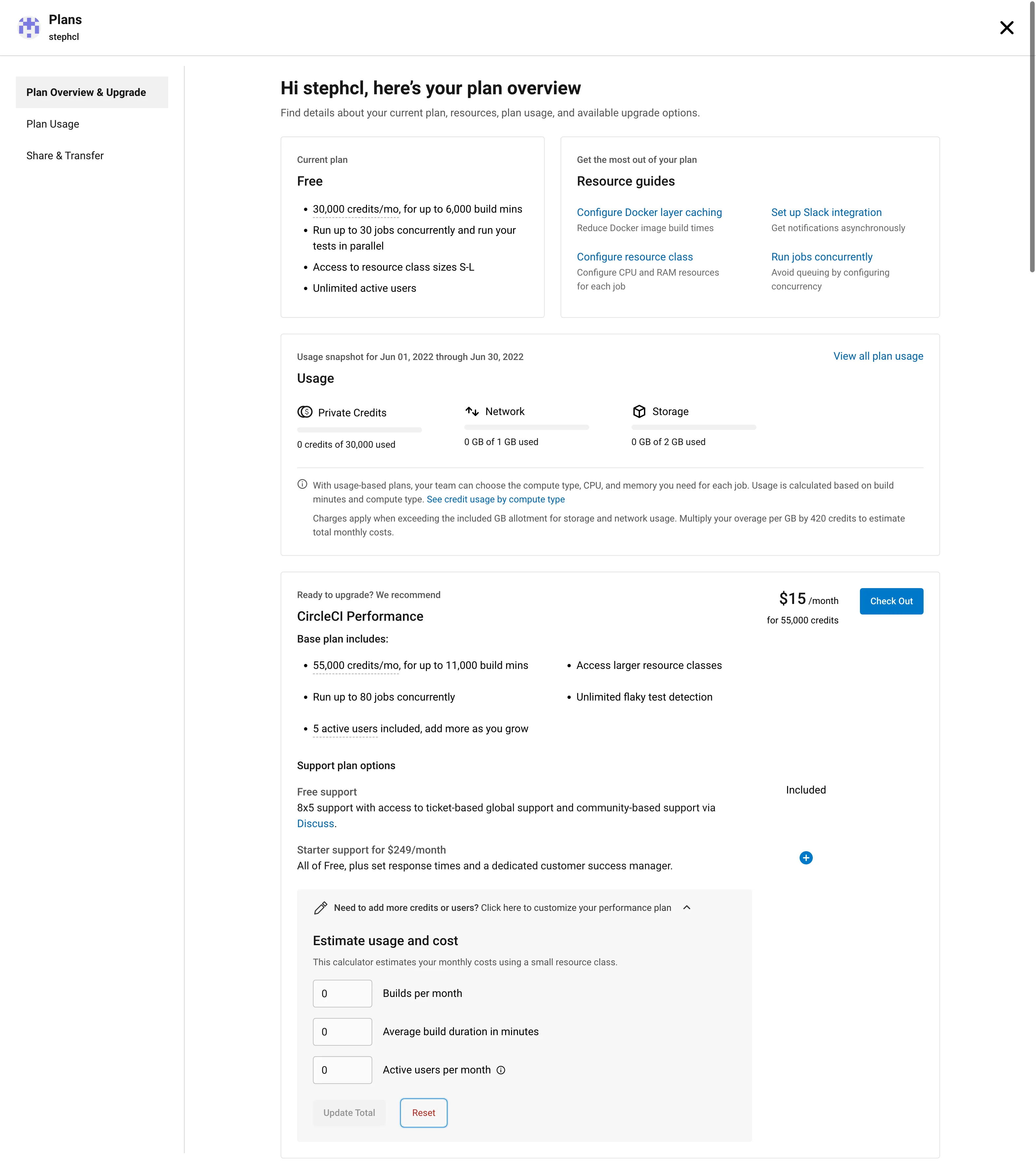Click View all plan usage link
Viewport: 1036px width, 1169px height.
(x=878, y=356)
